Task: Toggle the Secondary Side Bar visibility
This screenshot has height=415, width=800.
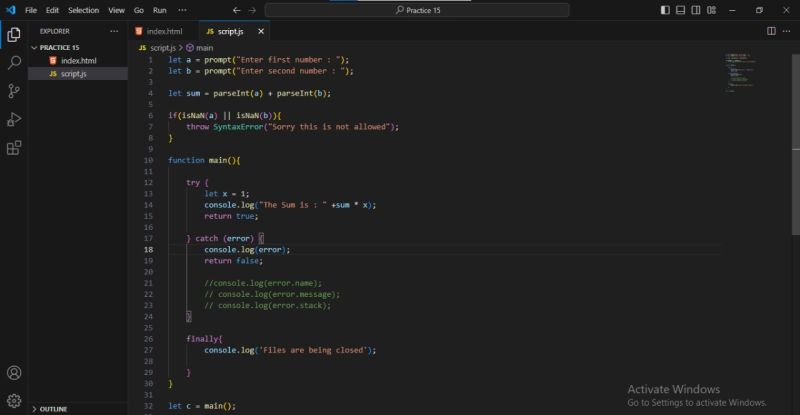Action: point(696,10)
